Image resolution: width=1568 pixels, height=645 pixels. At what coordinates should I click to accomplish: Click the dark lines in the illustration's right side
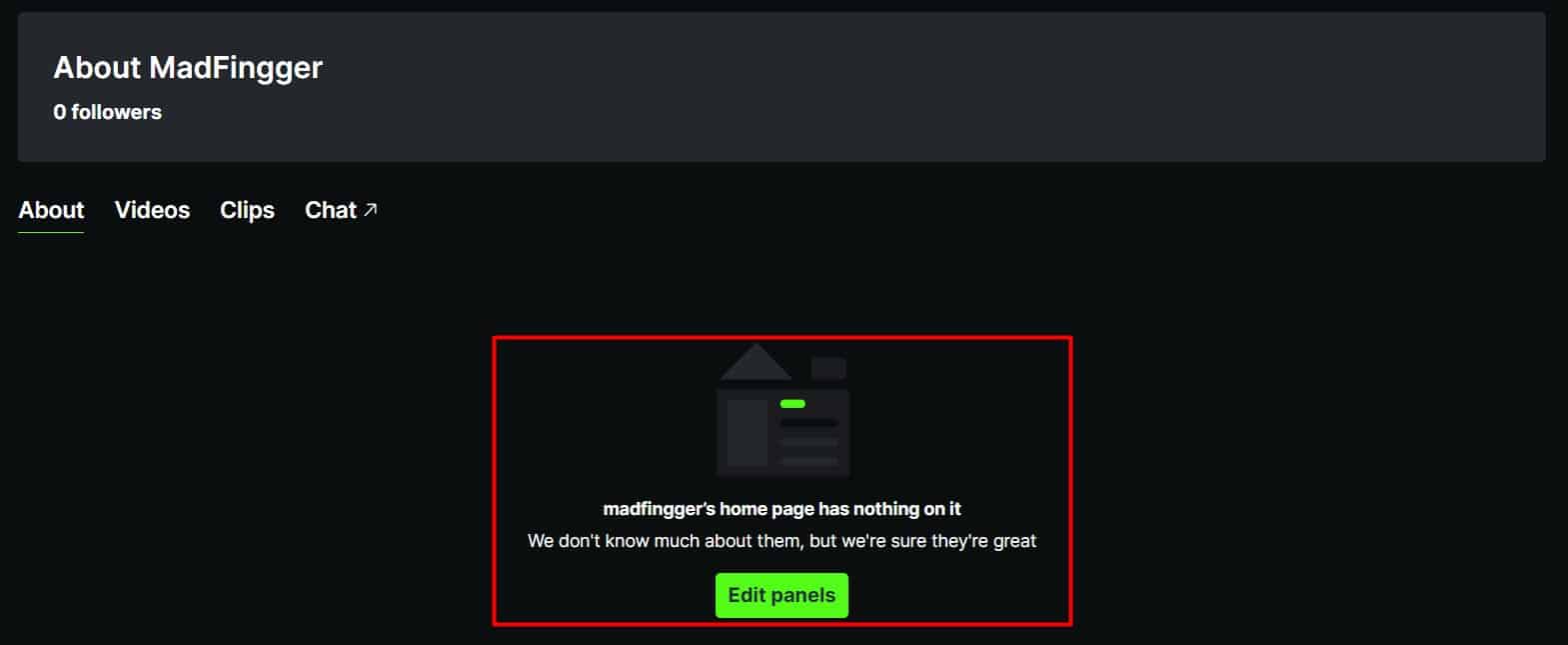coord(808,441)
